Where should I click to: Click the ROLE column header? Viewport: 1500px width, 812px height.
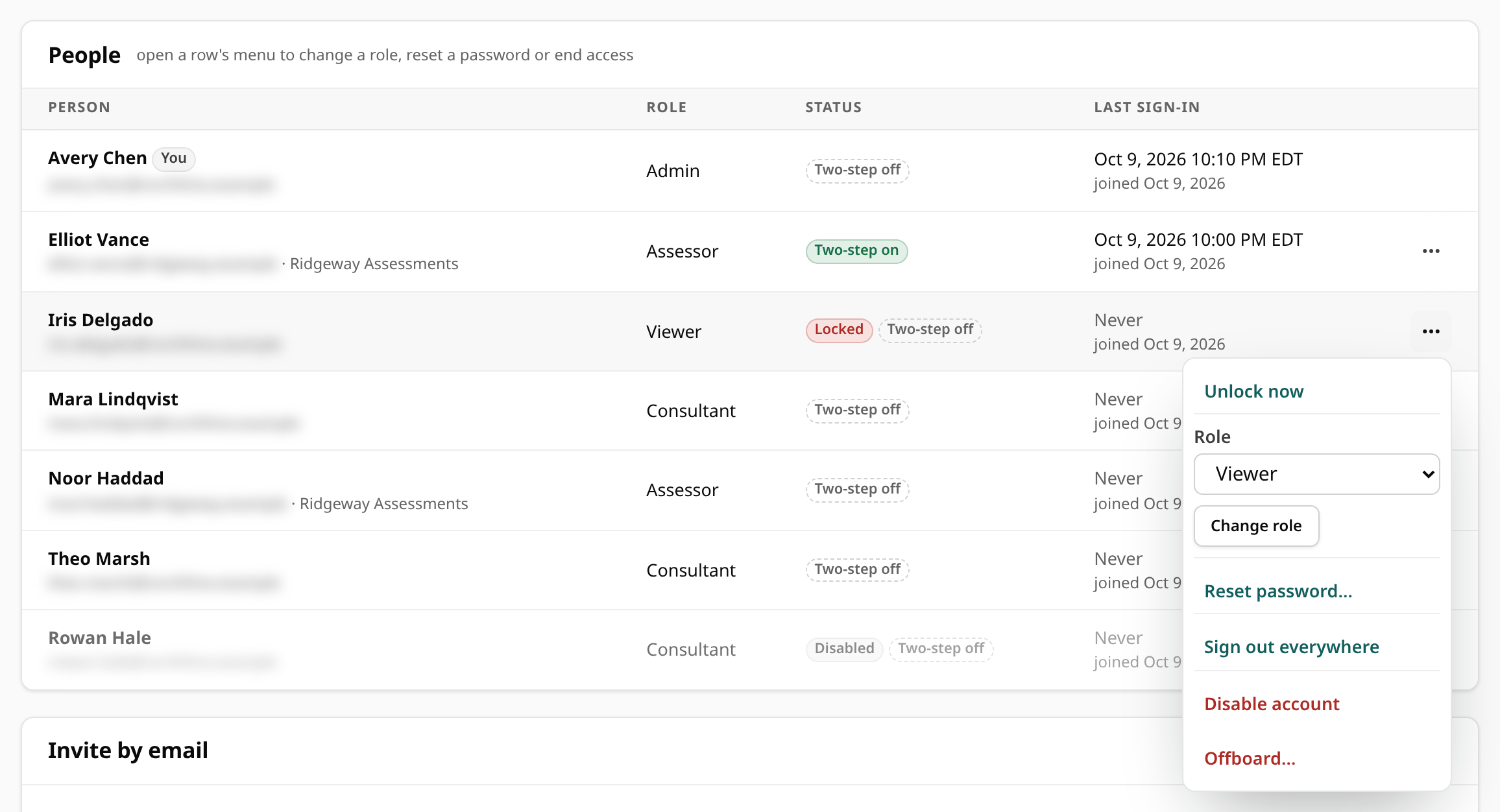click(666, 107)
